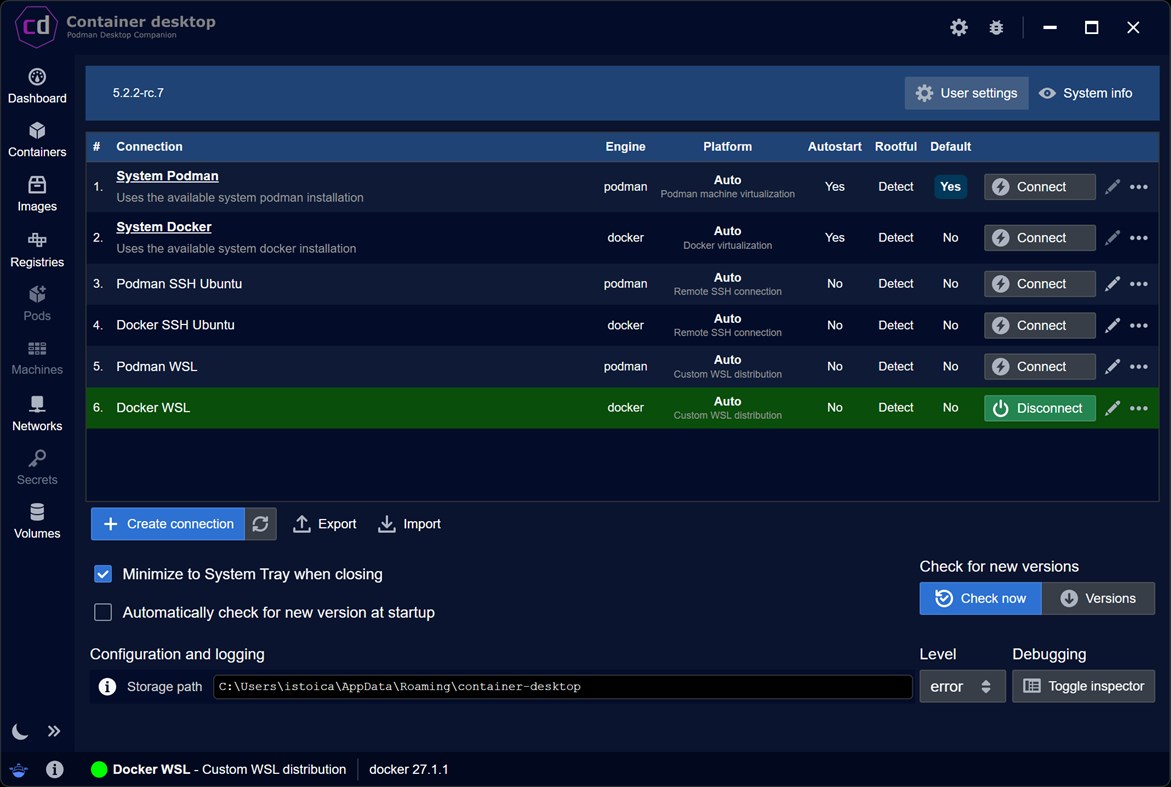Open the Pods sidebar section
This screenshot has height=787, width=1171.
point(37,303)
